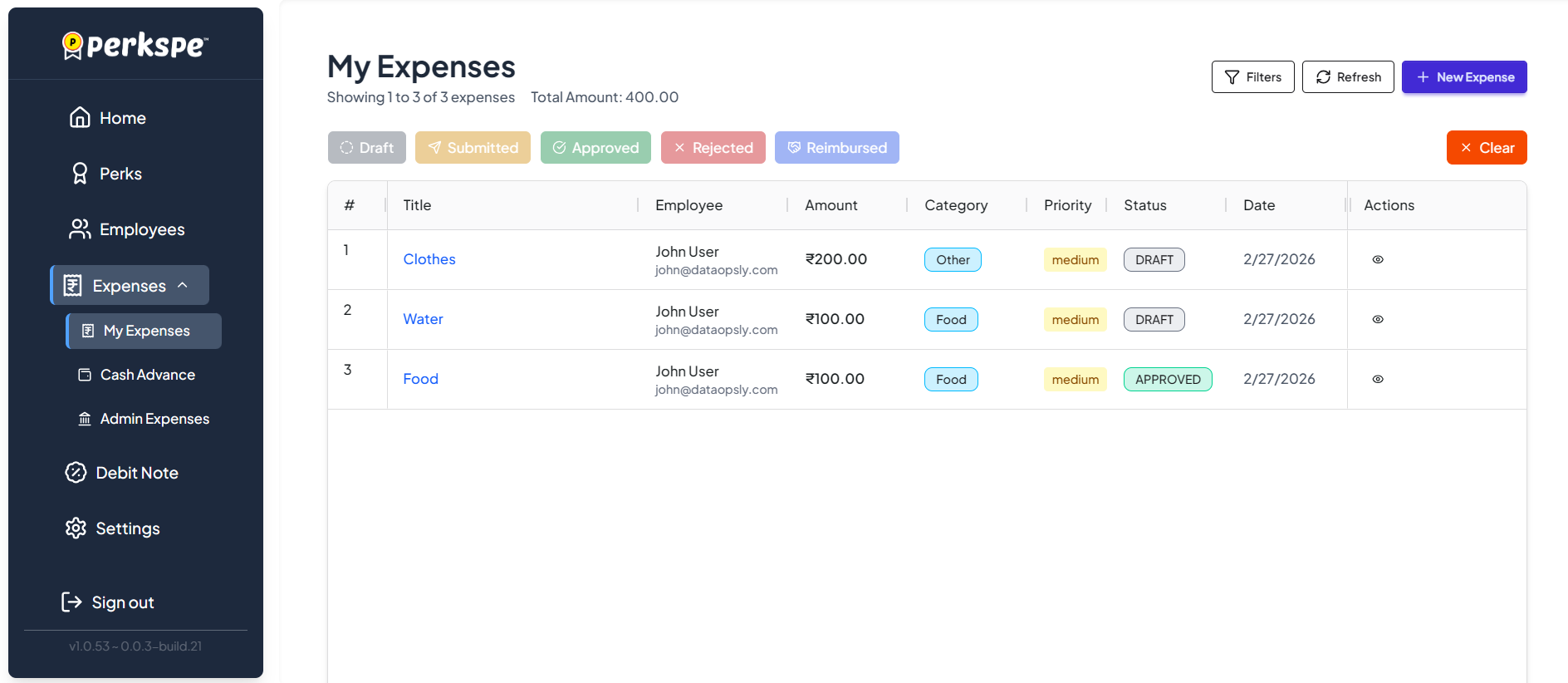The height and width of the screenshot is (683, 1568).
Task: Click the Sign out arrow icon
Action: [x=72, y=602]
